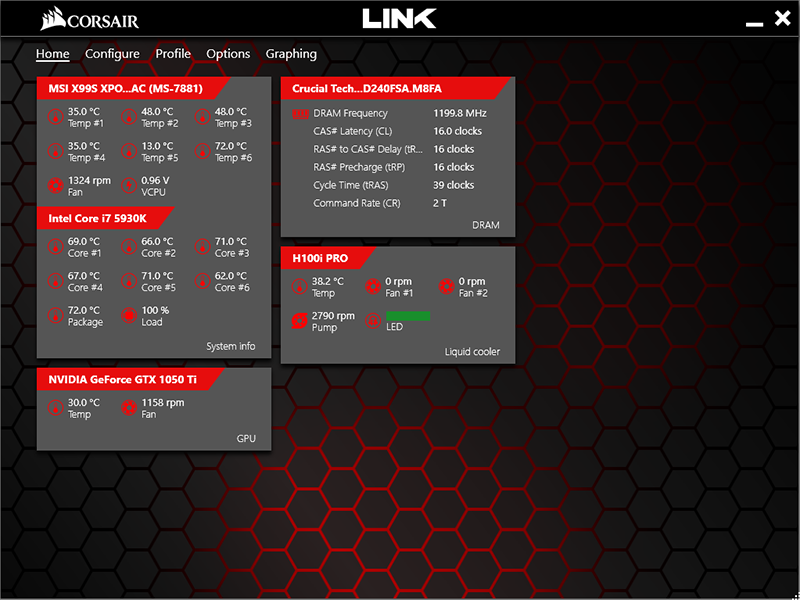Click the Core #1 temperature icon
The height and width of the screenshot is (600, 800).
coord(56,247)
